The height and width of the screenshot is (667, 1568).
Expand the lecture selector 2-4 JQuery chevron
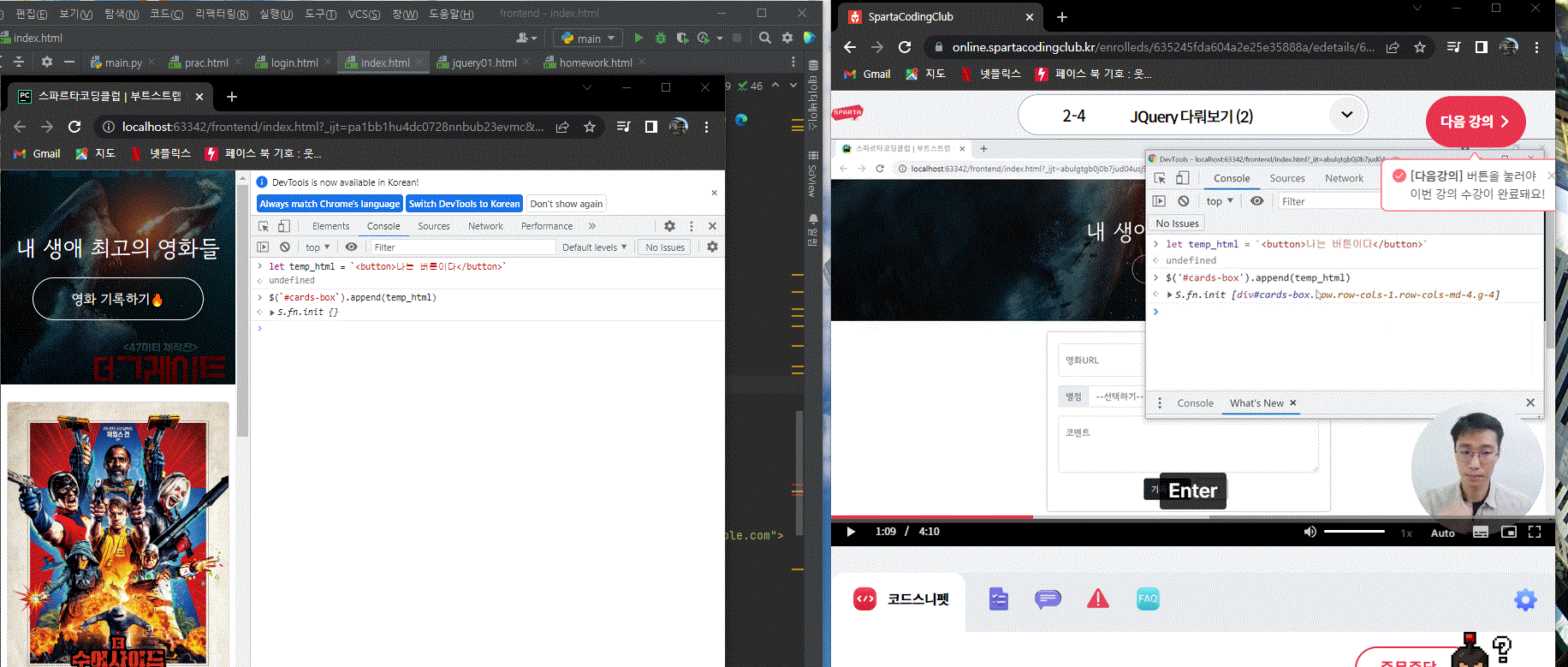[1346, 115]
